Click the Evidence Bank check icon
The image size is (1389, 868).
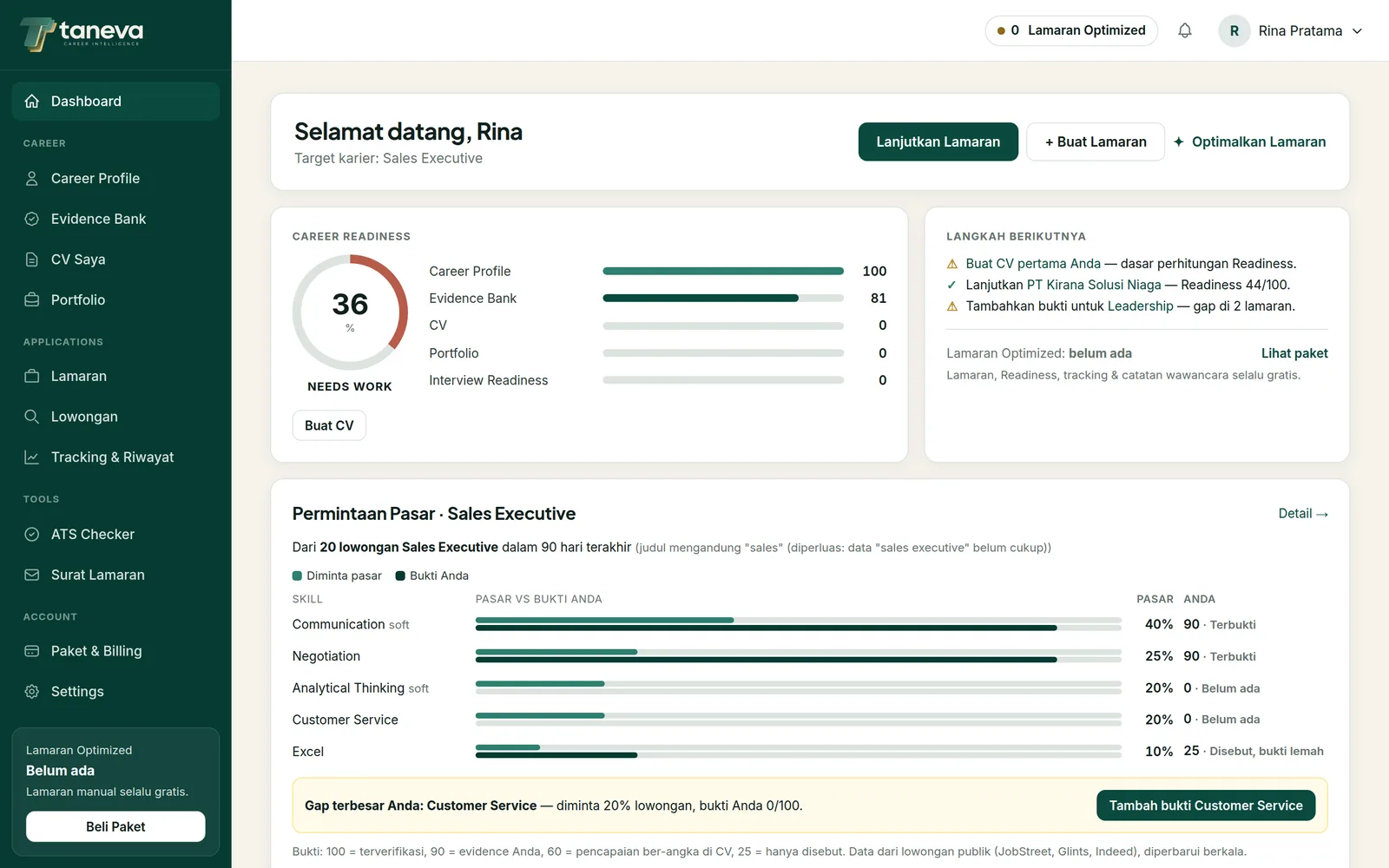click(x=32, y=219)
